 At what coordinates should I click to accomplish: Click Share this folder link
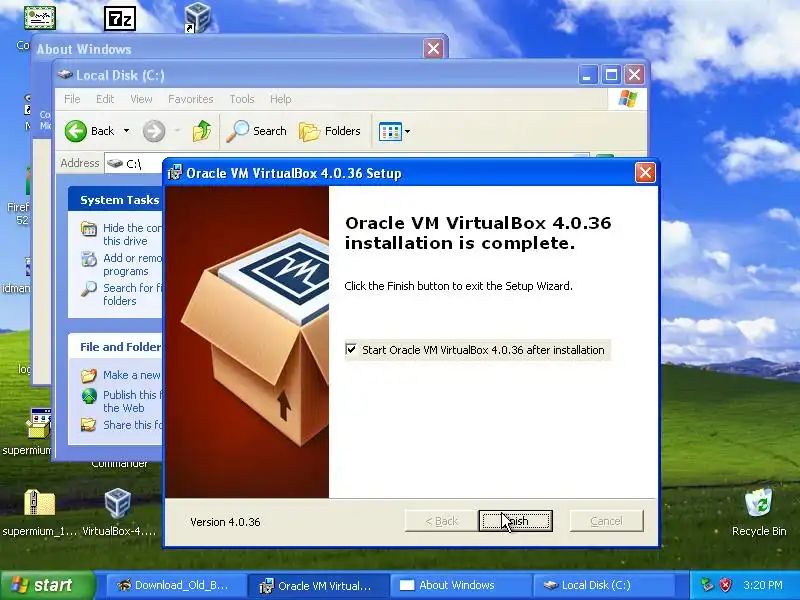pos(132,425)
